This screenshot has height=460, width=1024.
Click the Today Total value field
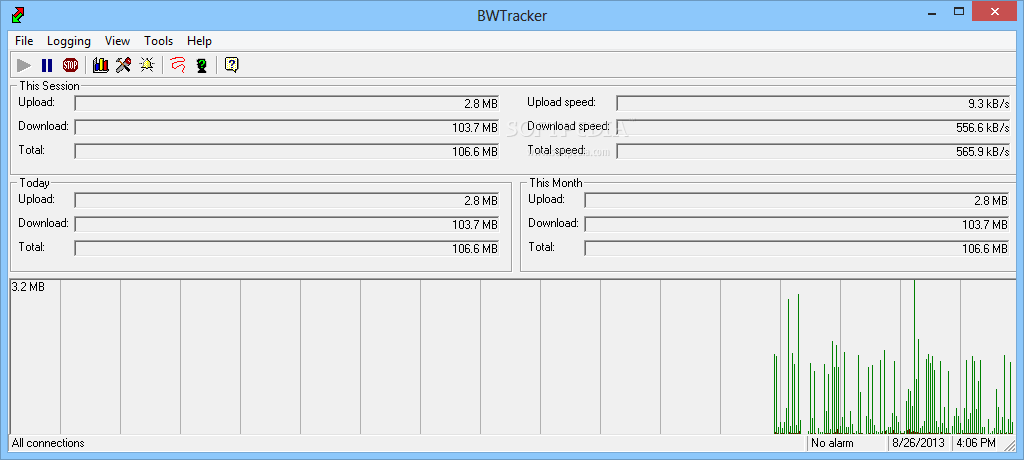pos(287,249)
